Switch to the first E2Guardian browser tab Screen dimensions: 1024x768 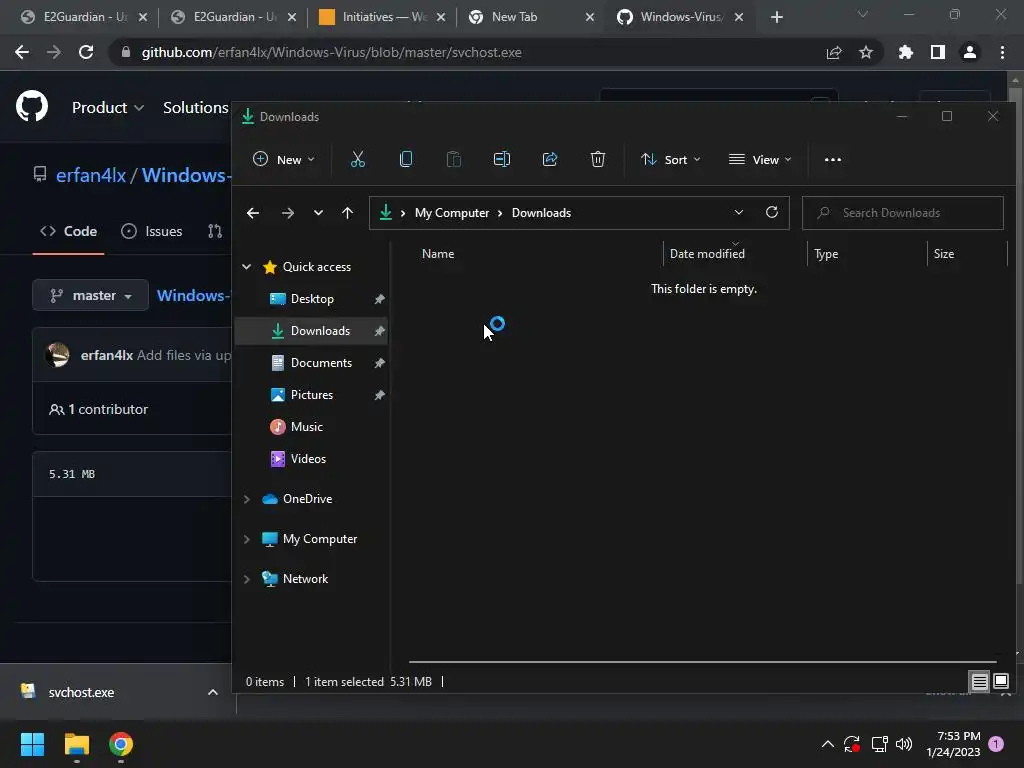tap(84, 17)
